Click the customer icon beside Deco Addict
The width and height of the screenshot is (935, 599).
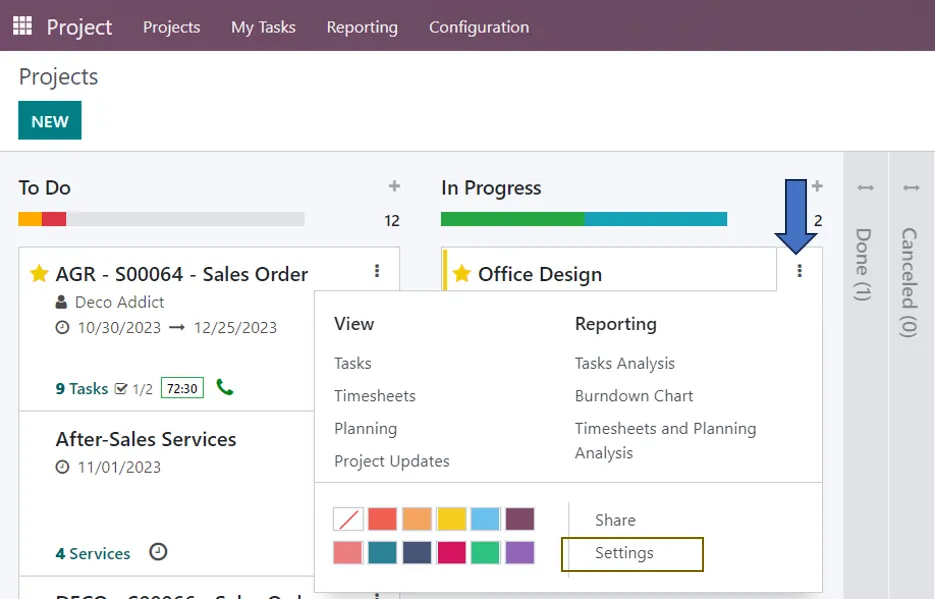(x=61, y=302)
